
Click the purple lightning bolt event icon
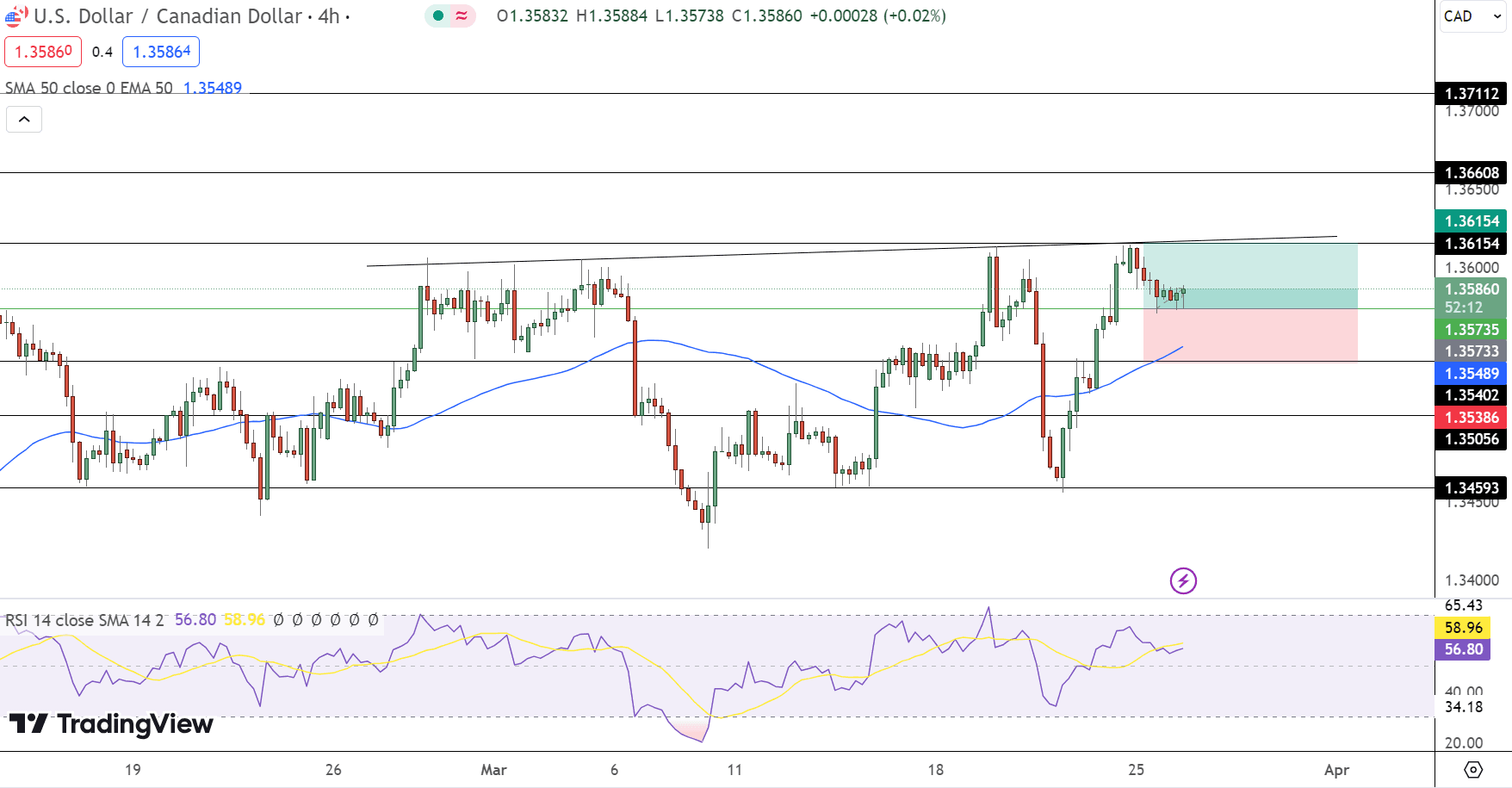(x=1183, y=580)
